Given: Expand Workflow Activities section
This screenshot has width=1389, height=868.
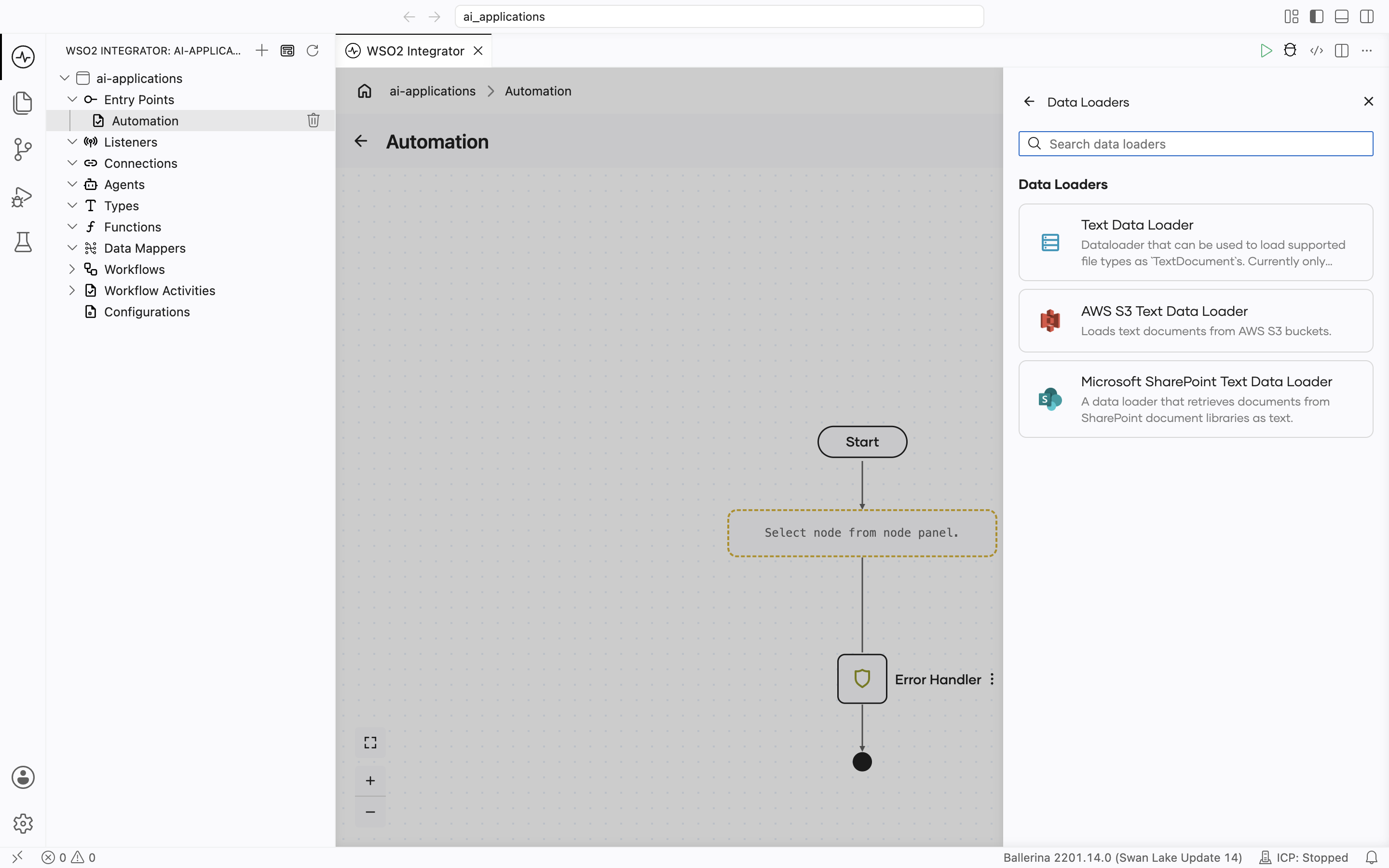Looking at the screenshot, I should (x=72, y=290).
